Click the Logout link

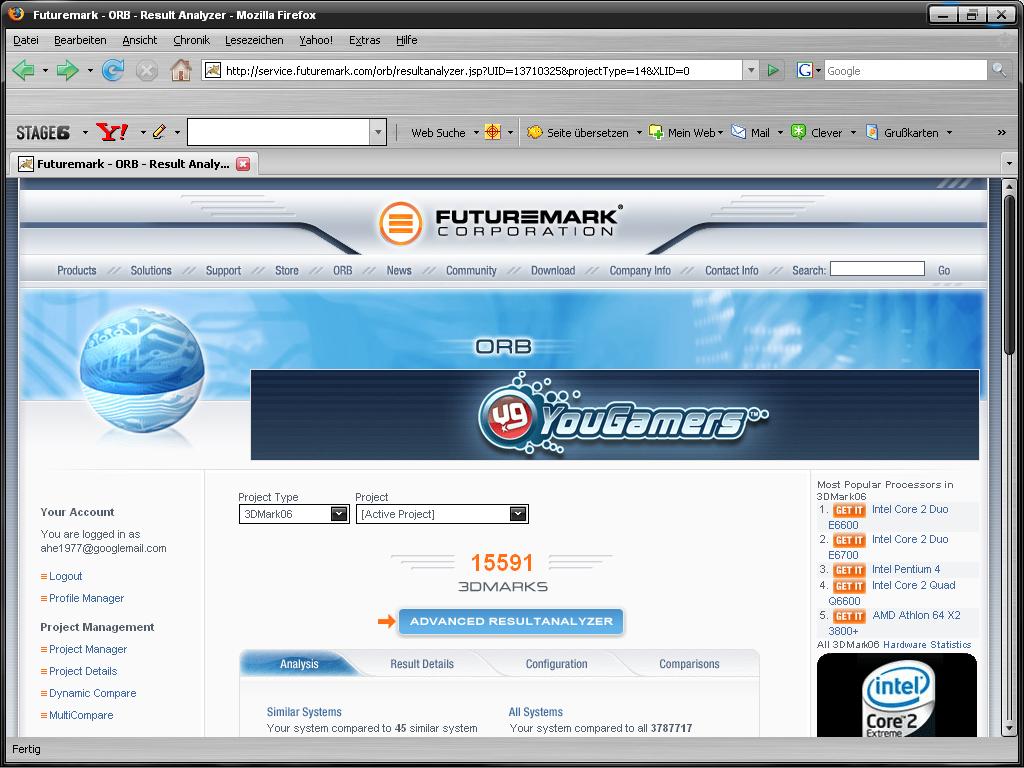point(65,576)
